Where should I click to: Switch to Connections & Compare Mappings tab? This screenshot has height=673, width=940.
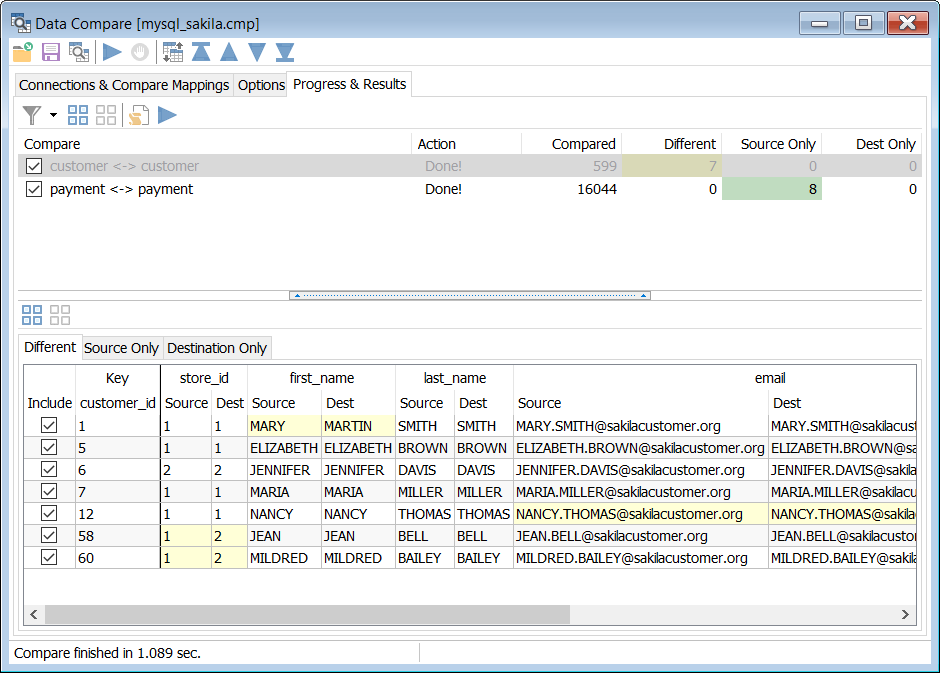click(x=124, y=85)
